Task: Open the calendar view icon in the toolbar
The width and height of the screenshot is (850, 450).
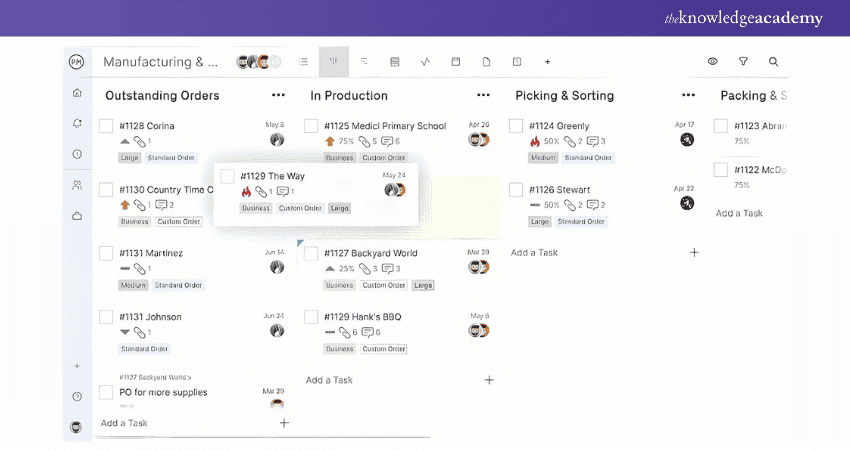Action: click(x=456, y=62)
